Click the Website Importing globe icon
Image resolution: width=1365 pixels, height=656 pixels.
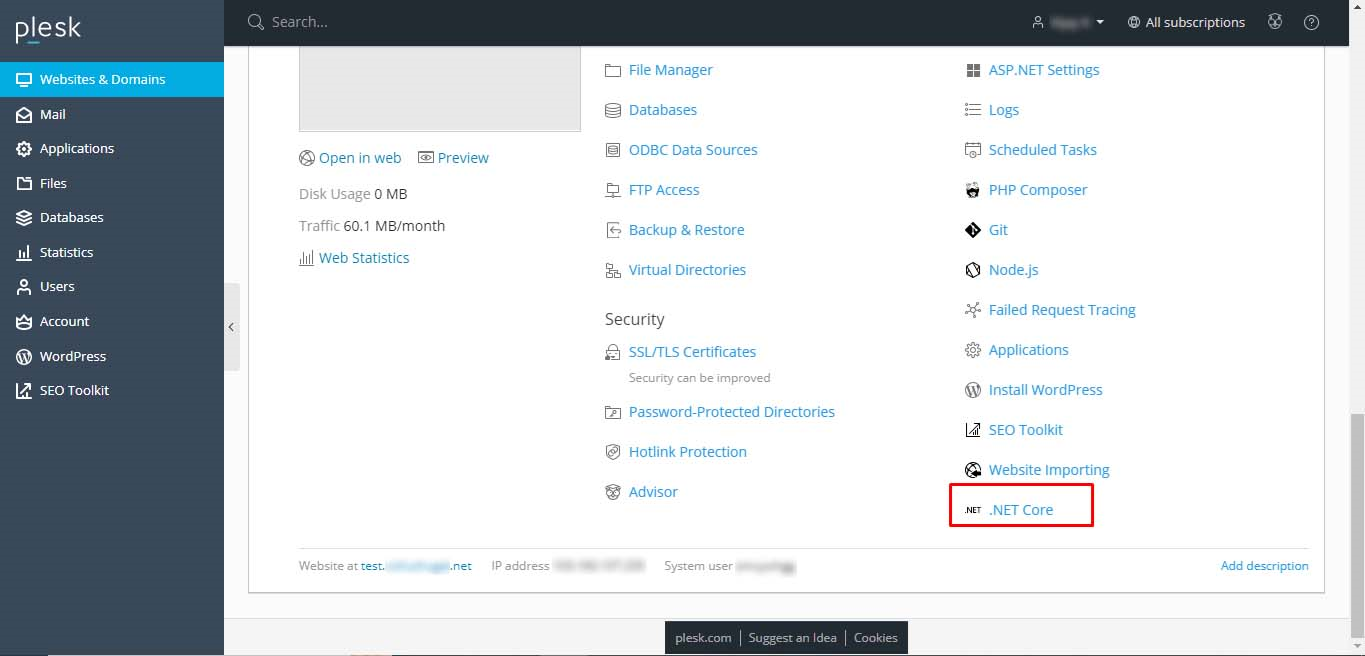pyautogui.click(x=972, y=470)
